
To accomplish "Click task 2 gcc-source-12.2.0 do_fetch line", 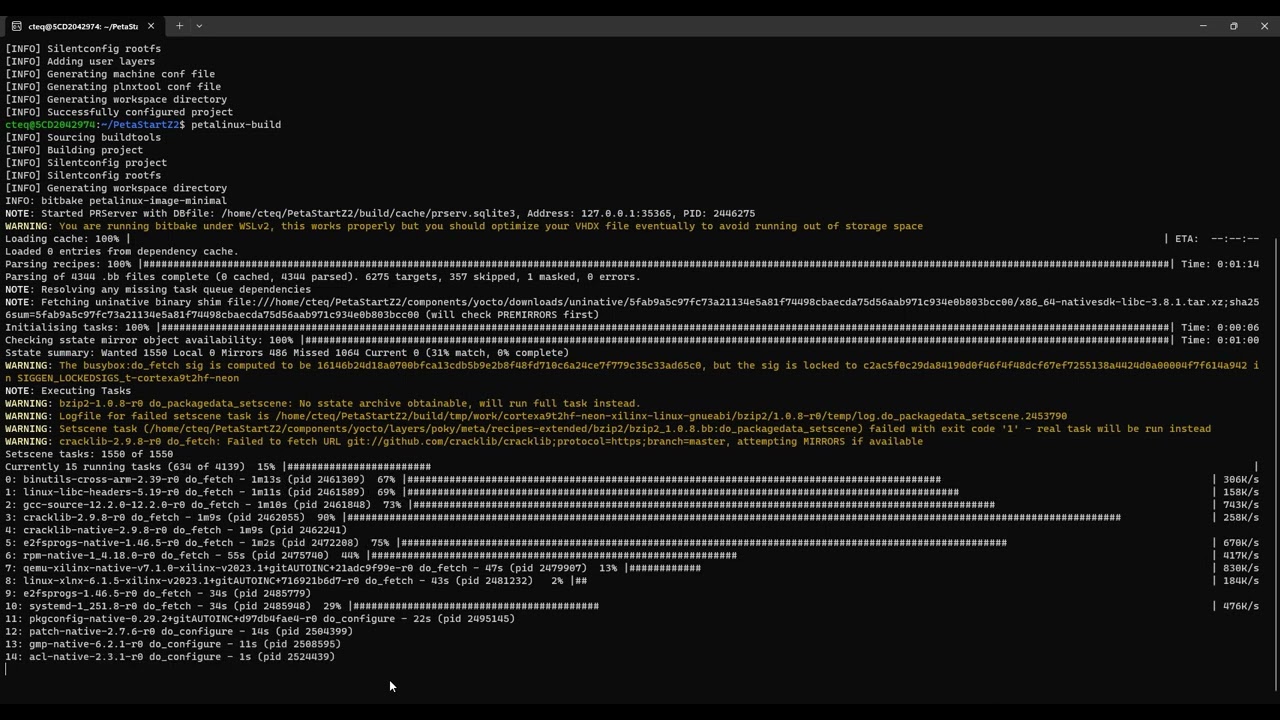I will point(632,505).
